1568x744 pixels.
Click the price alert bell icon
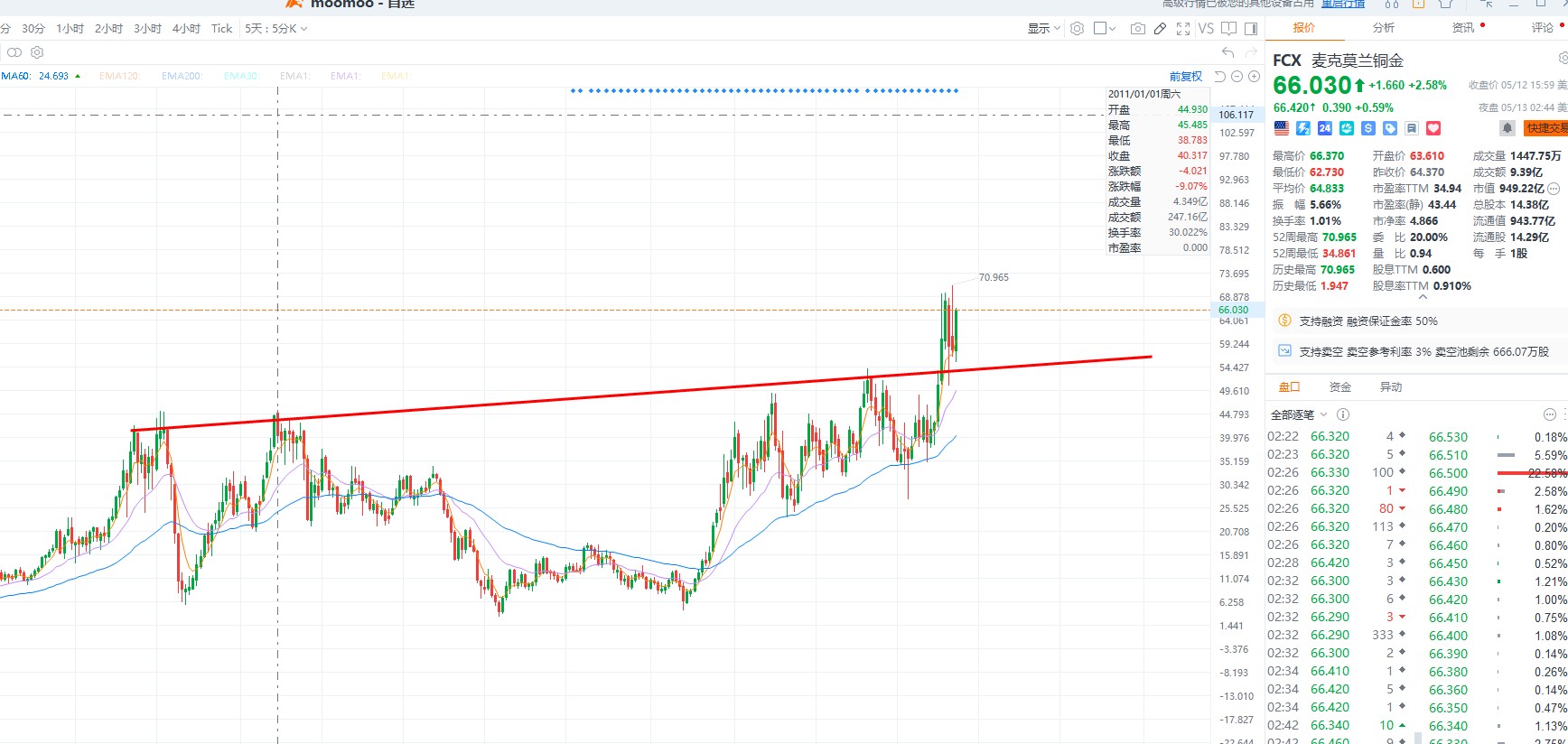tap(1507, 128)
